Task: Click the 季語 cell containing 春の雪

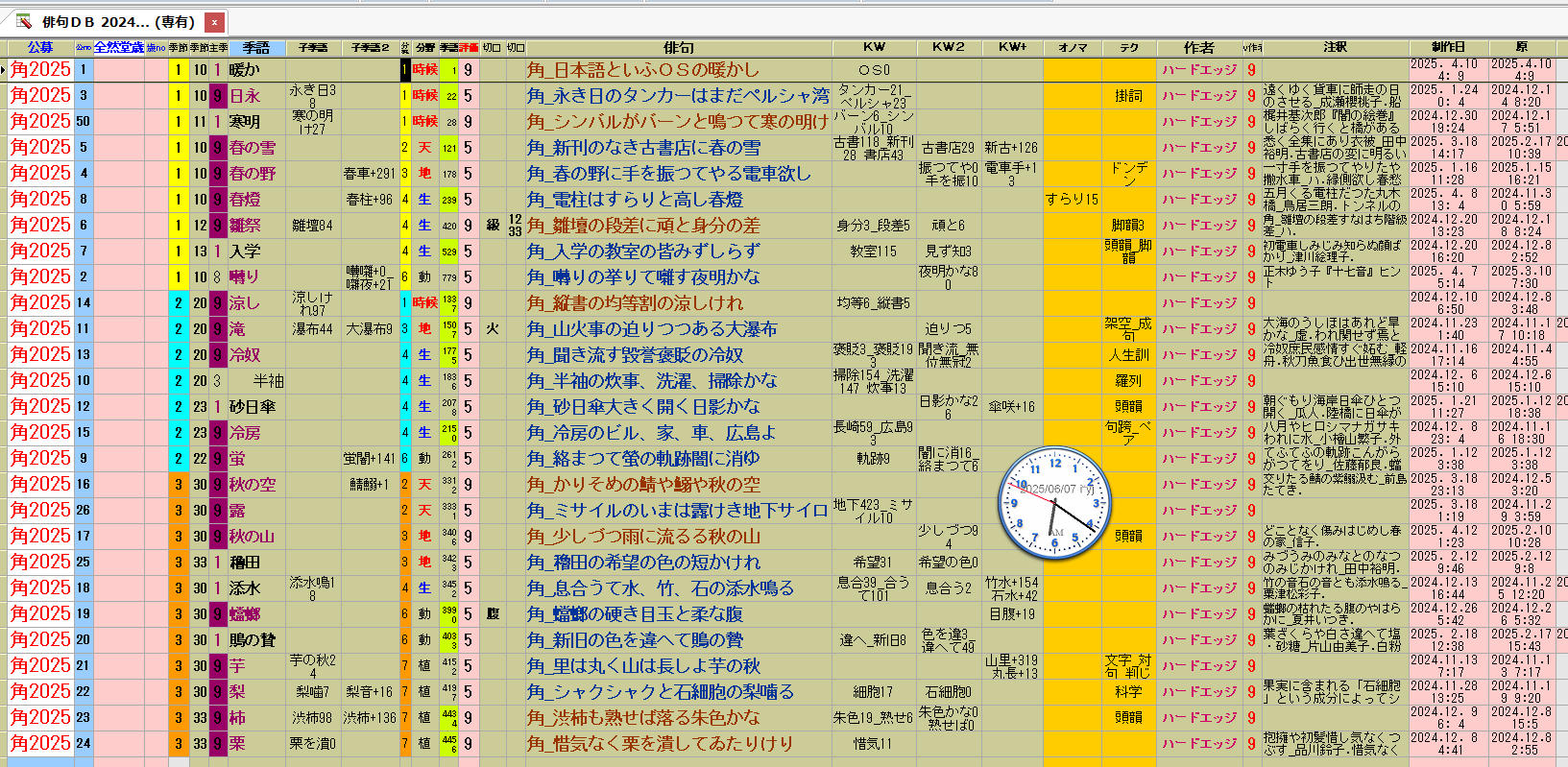Action: click(253, 148)
